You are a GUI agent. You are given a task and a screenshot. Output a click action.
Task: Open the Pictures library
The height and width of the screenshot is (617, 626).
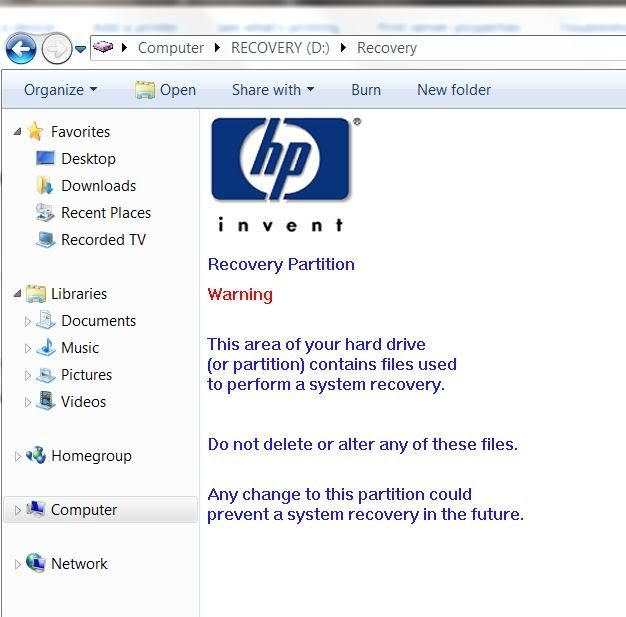tap(86, 375)
